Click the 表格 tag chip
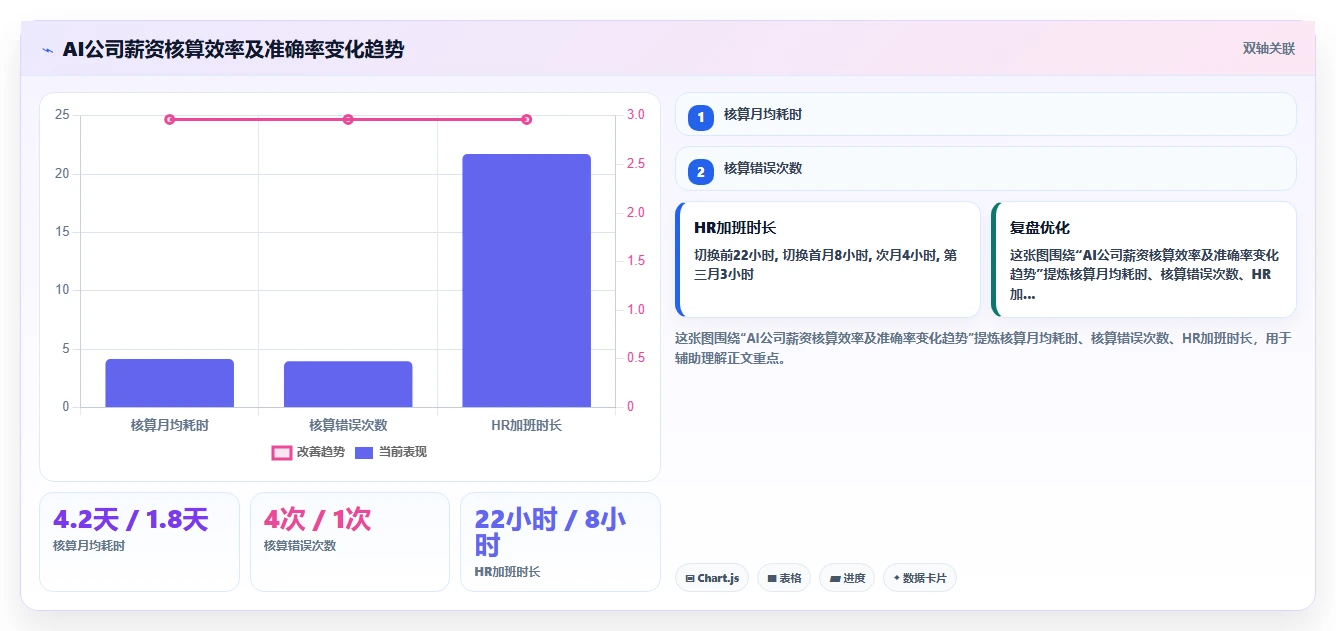 pyautogui.click(x=784, y=578)
